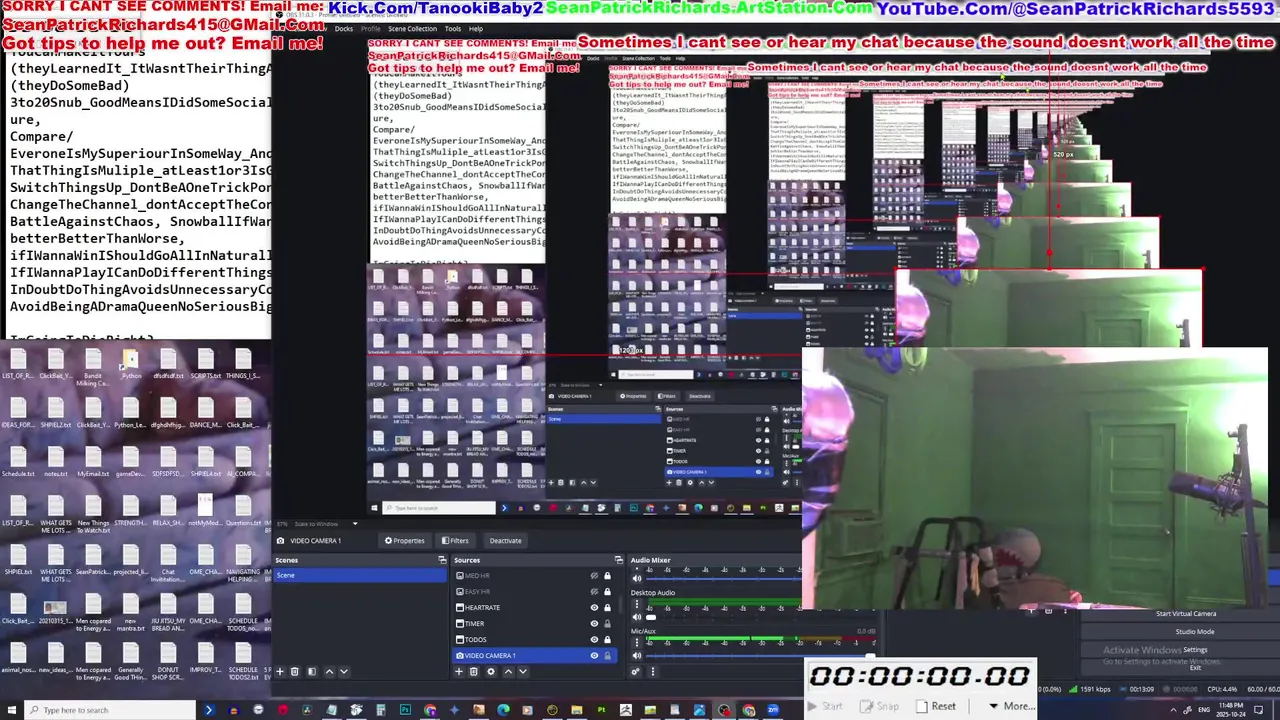This screenshot has width=1280, height=720.
Task: Unlock the EASY HR source
Action: coord(607,591)
